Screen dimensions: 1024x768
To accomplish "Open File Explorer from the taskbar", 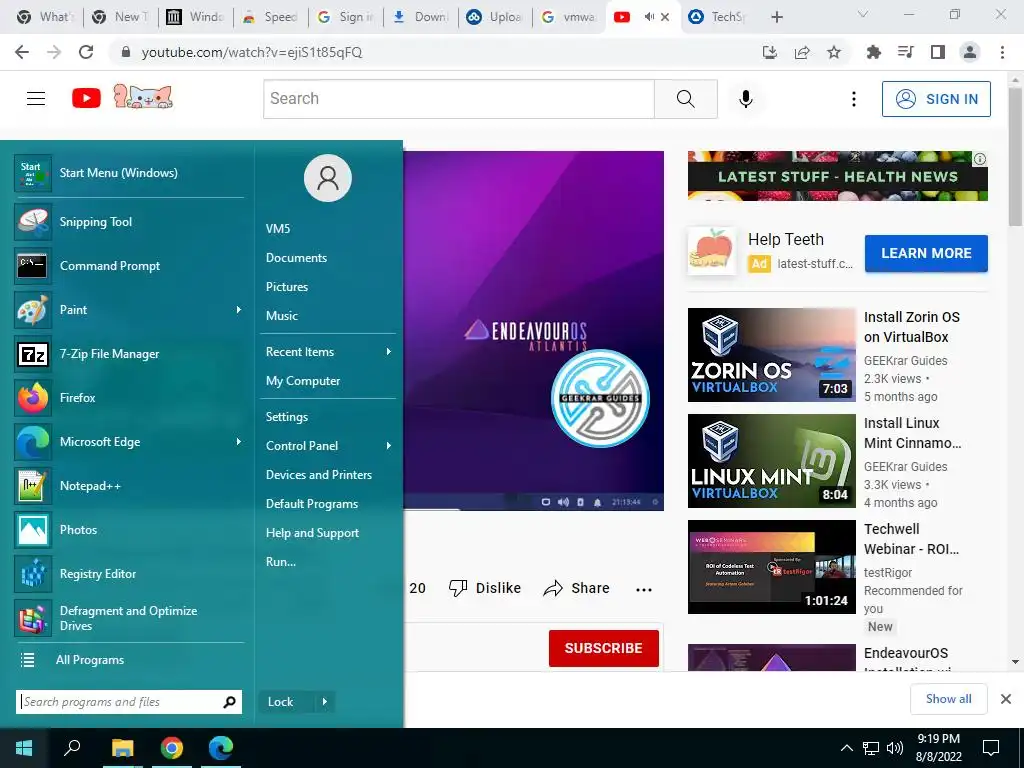I will coord(122,748).
